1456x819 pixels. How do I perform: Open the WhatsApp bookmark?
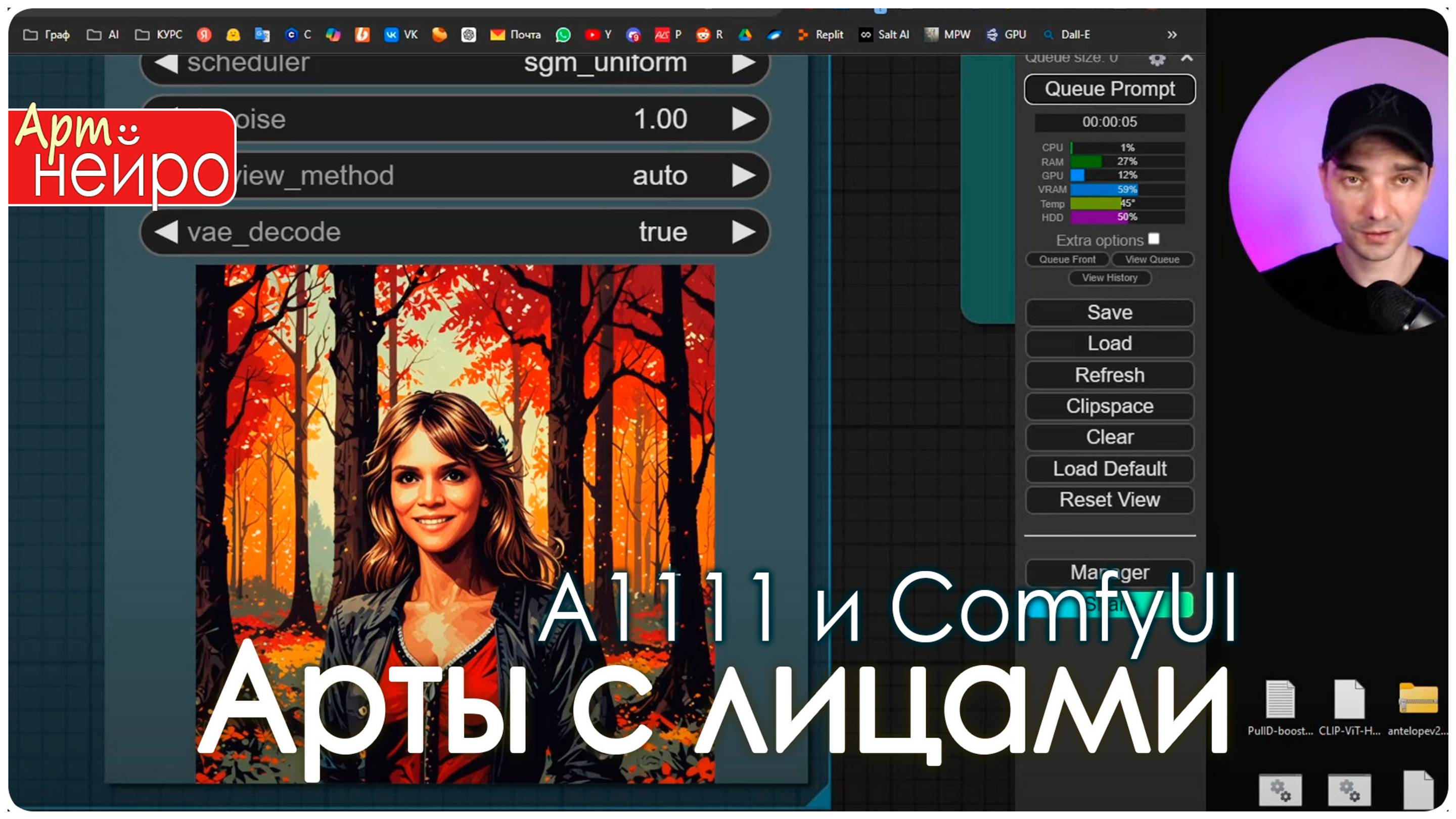[563, 34]
